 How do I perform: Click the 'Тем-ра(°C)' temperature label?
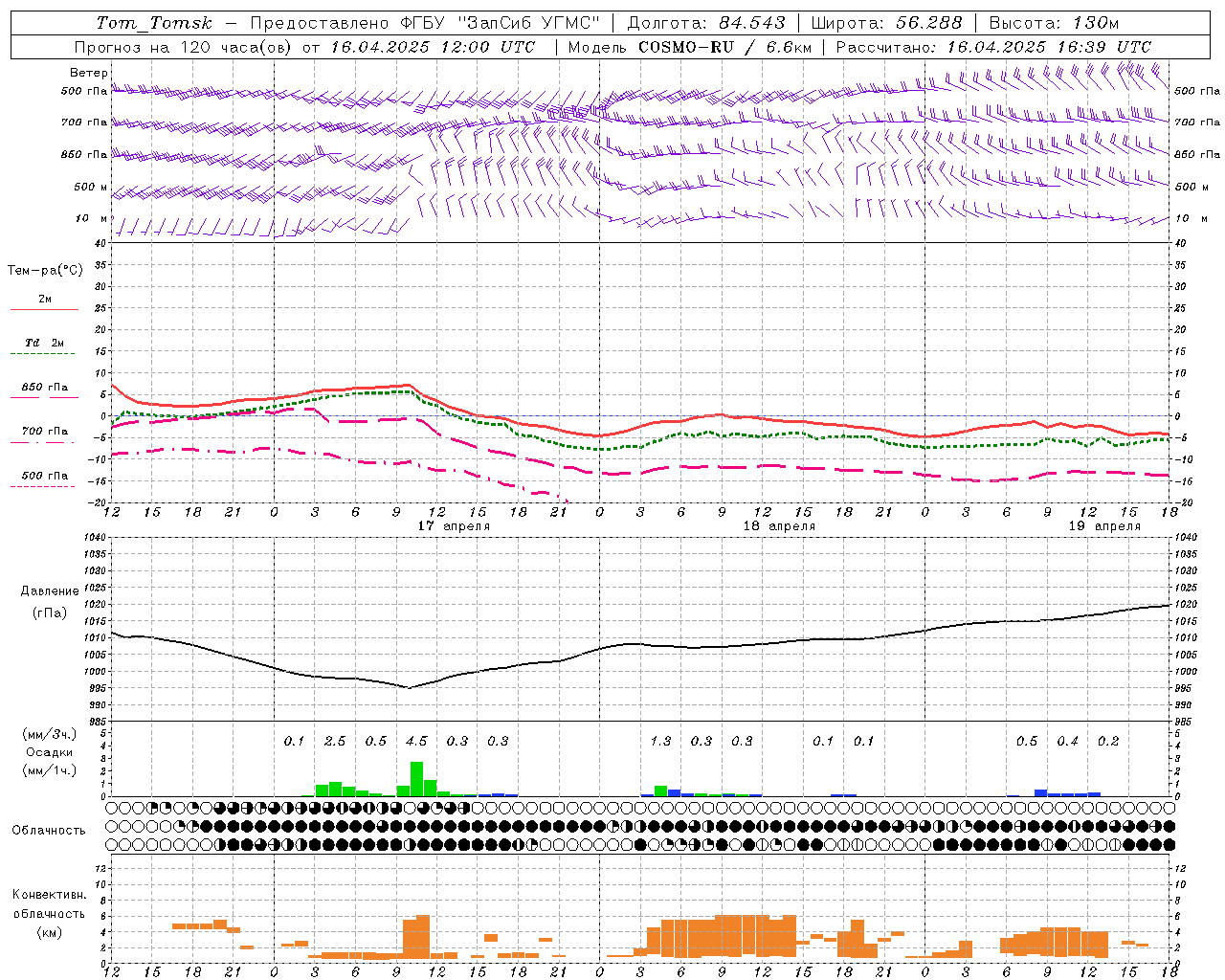pyautogui.click(x=45, y=271)
